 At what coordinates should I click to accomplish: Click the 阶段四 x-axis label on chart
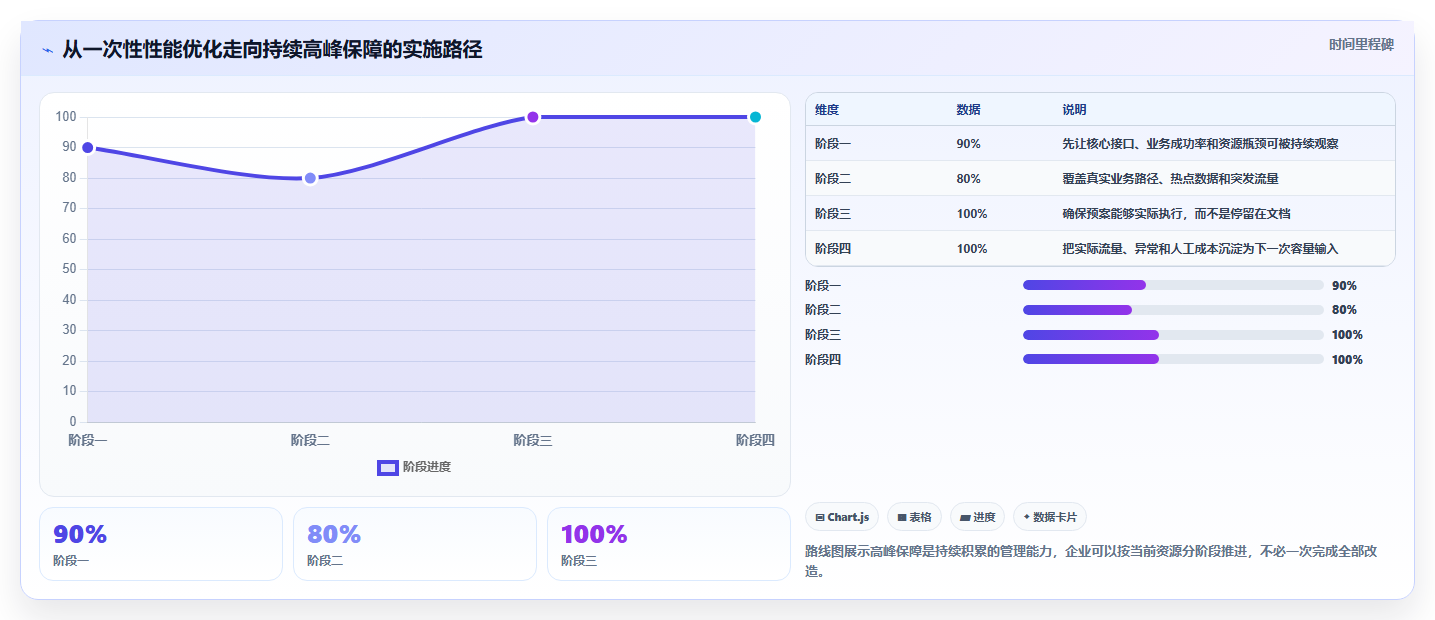tap(755, 440)
